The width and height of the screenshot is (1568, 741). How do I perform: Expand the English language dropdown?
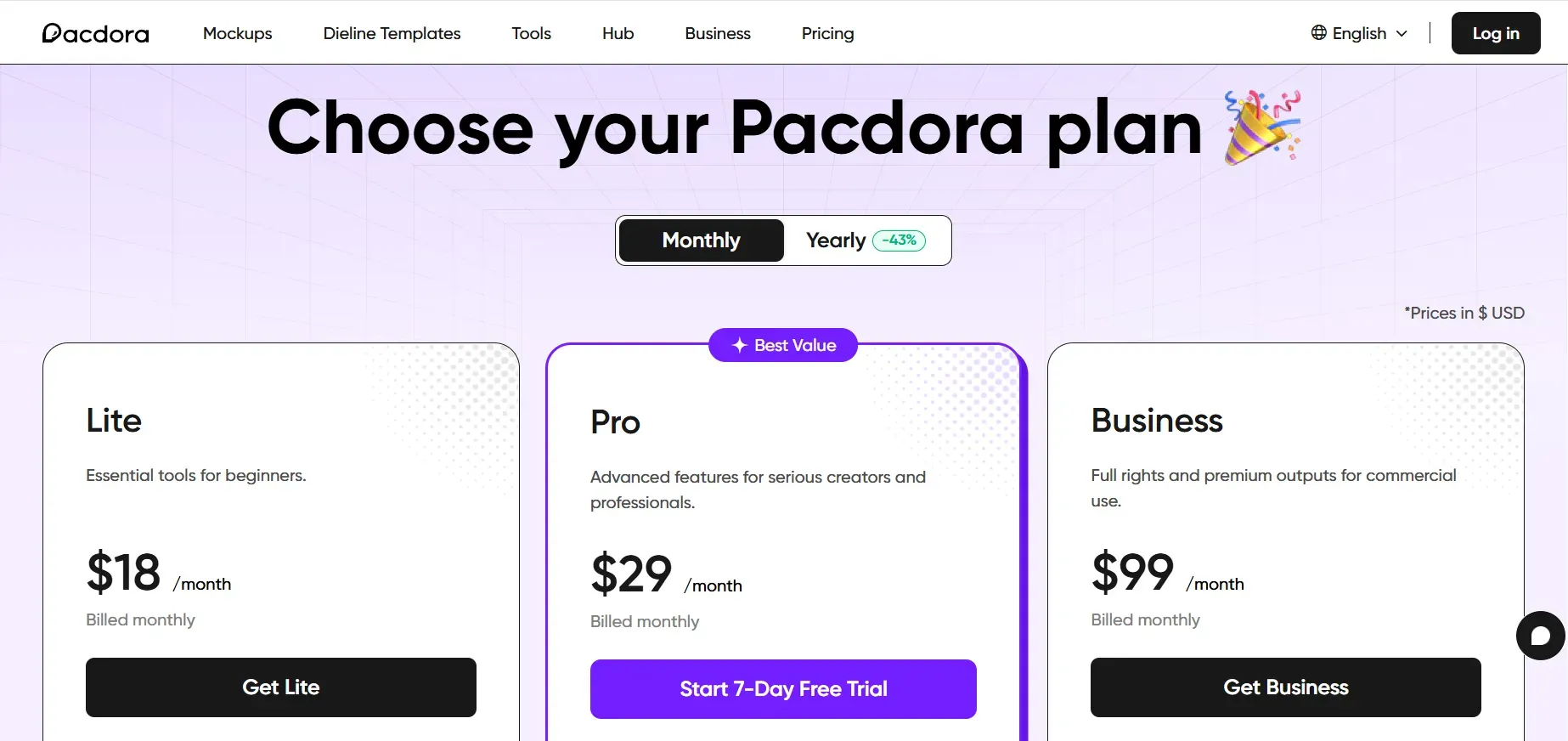coord(1360,33)
